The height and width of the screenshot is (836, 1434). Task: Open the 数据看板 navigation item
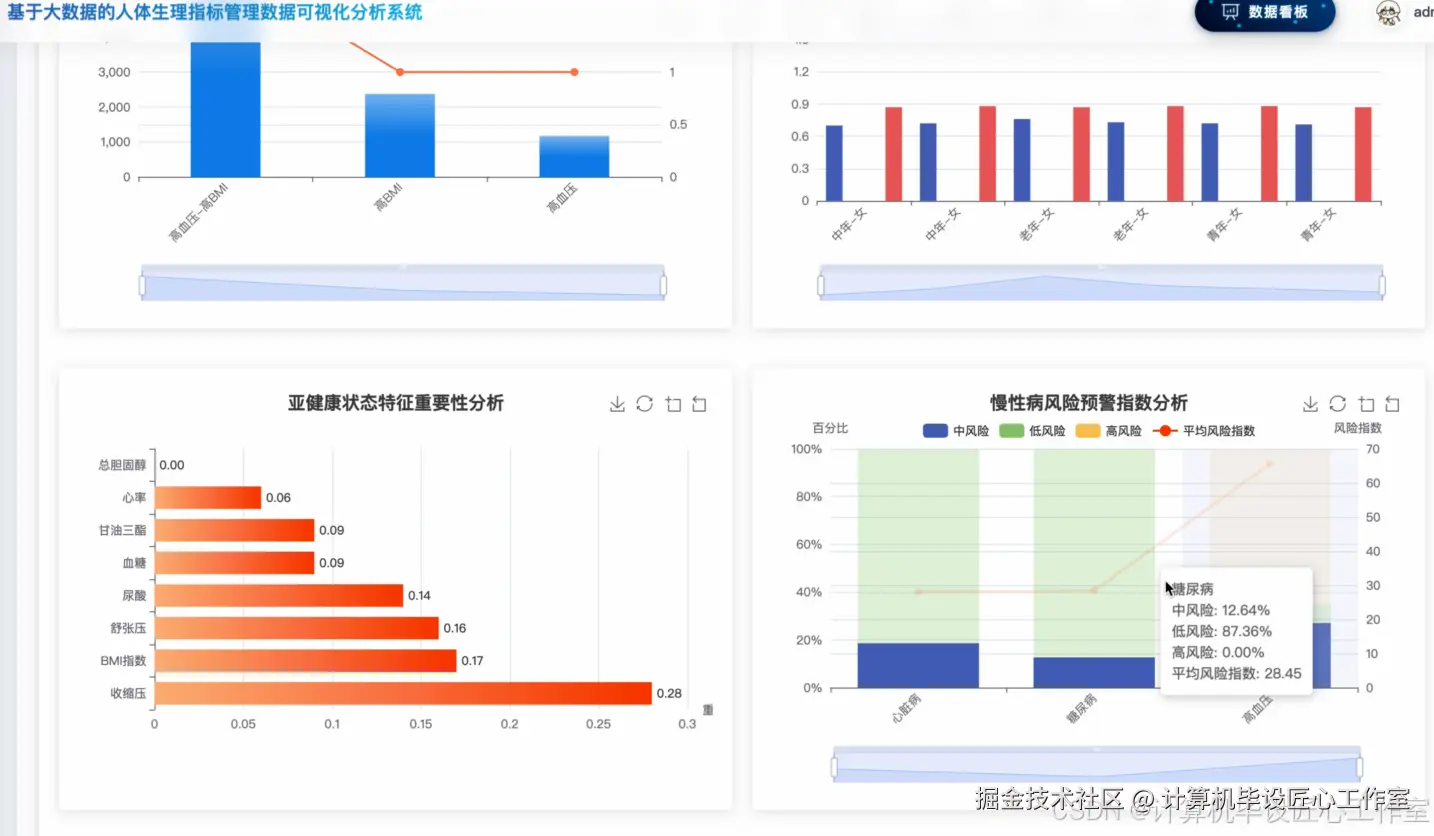pos(1264,15)
